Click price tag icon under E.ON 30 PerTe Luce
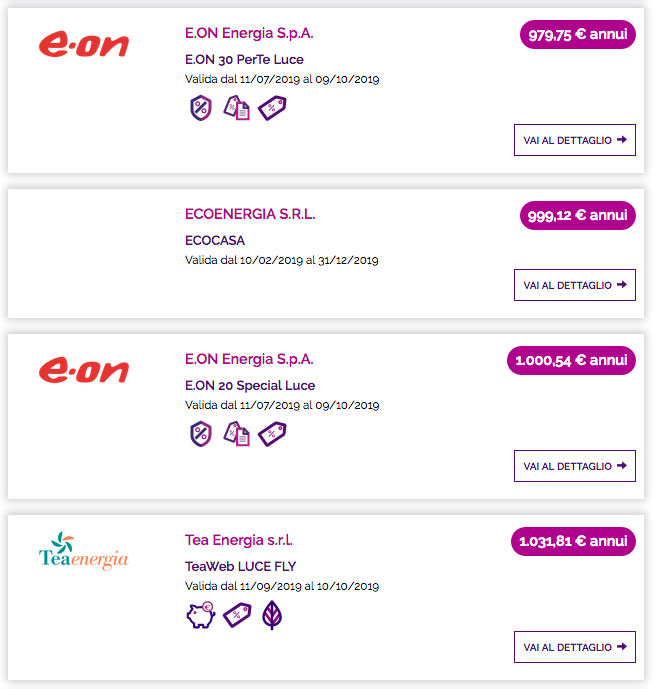This screenshot has height=689, width=655. [272, 108]
